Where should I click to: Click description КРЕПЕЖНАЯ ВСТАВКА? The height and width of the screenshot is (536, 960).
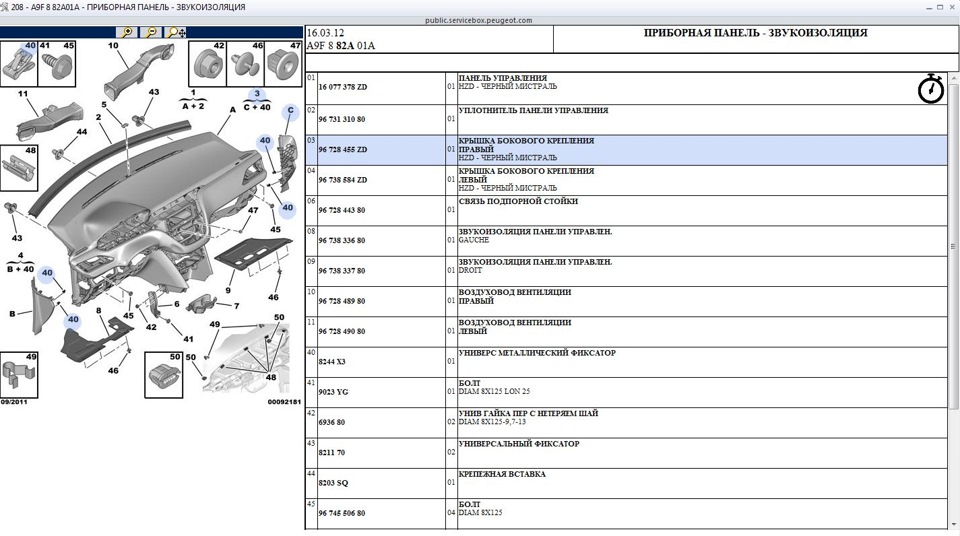[x=502, y=474]
